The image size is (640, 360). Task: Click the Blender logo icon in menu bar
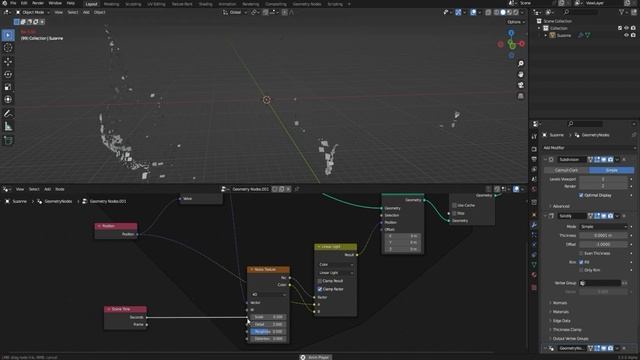coord(5,3)
